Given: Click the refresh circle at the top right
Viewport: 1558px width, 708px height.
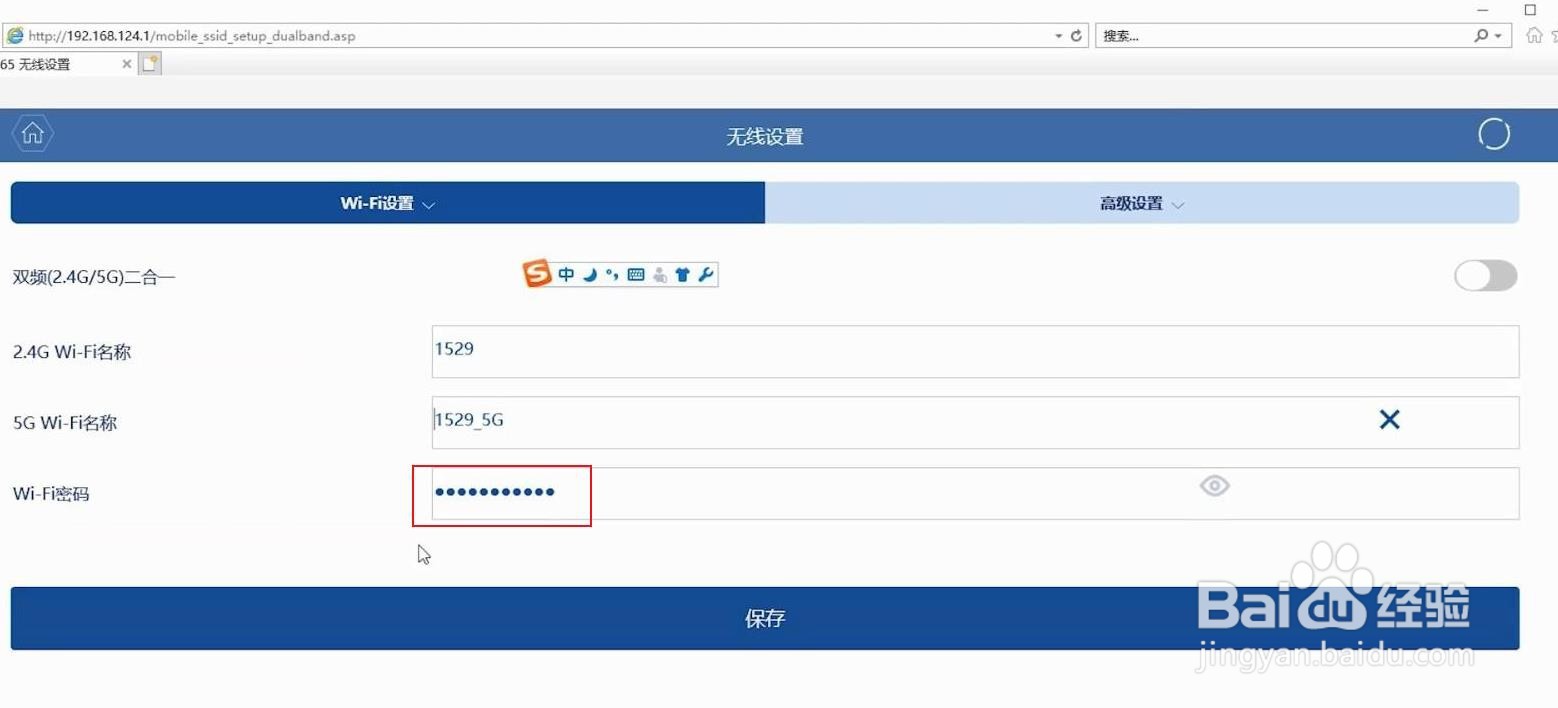Looking at the screenshot, I should 1493,133.
